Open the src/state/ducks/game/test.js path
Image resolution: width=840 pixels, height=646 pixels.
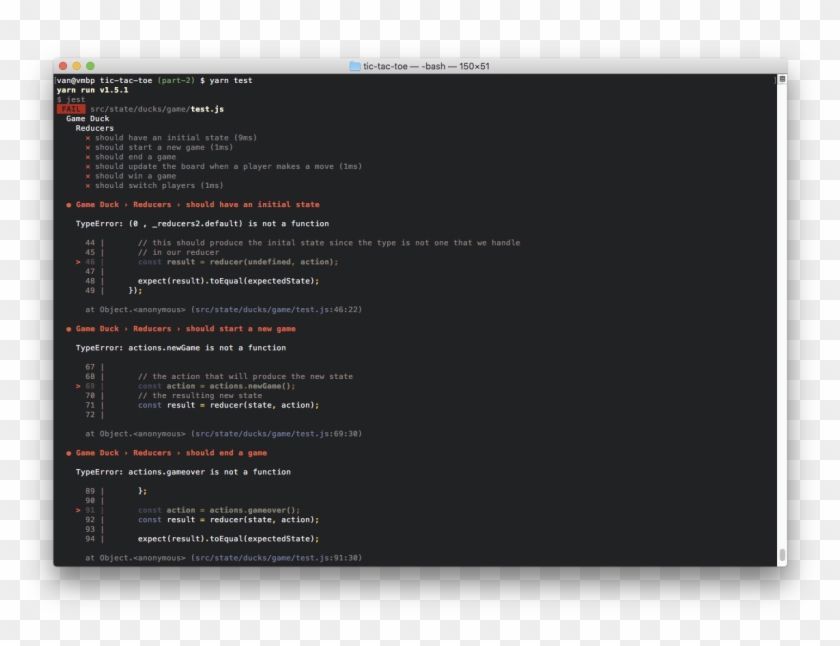160,109
